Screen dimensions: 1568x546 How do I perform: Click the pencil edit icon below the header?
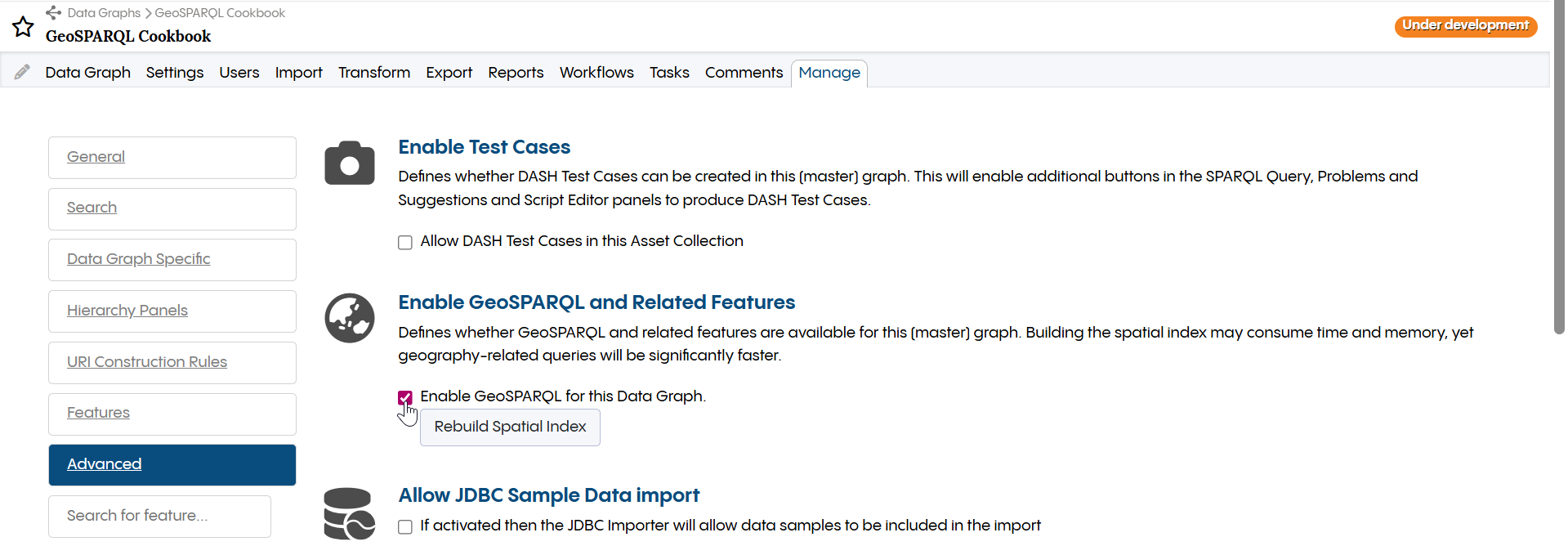point(22,70)
